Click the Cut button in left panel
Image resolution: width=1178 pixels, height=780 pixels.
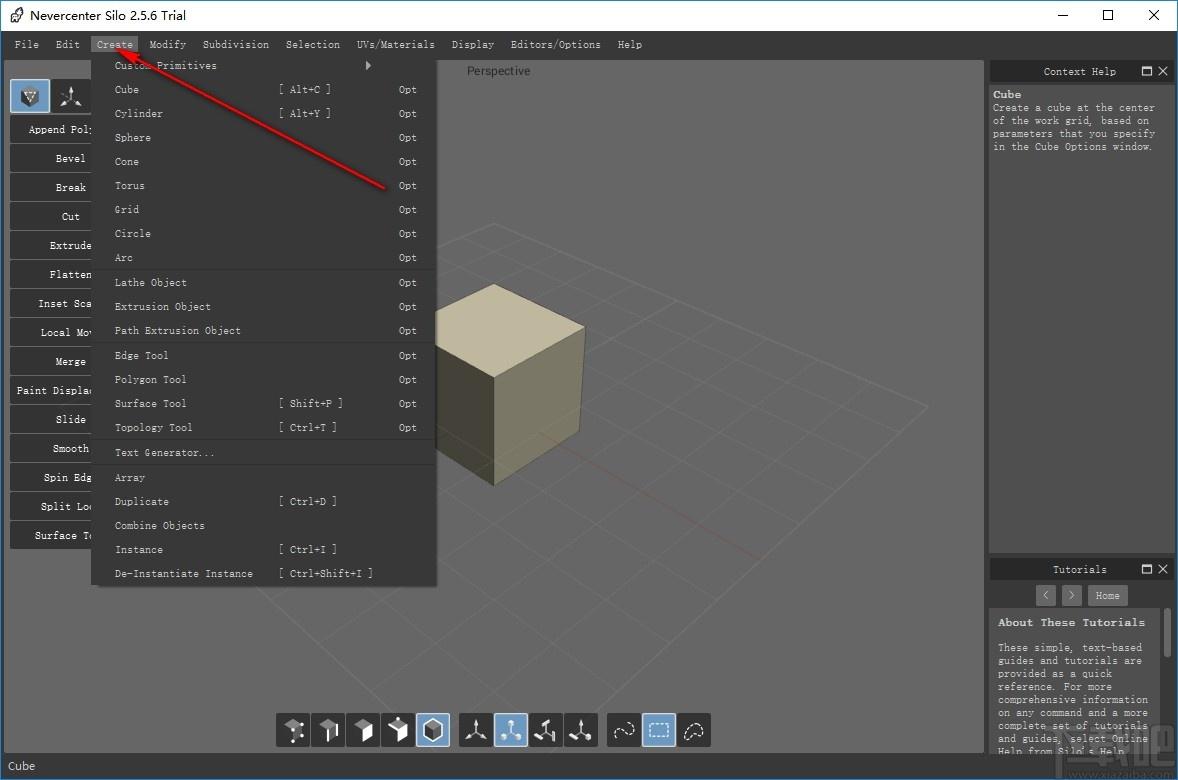pyautogui.click(x=51, y=216)
